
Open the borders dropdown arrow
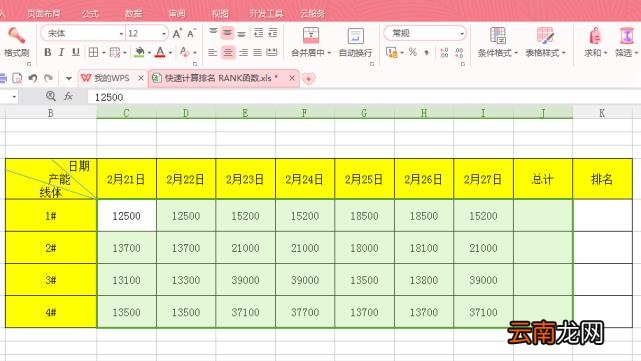tap(104, 53)
